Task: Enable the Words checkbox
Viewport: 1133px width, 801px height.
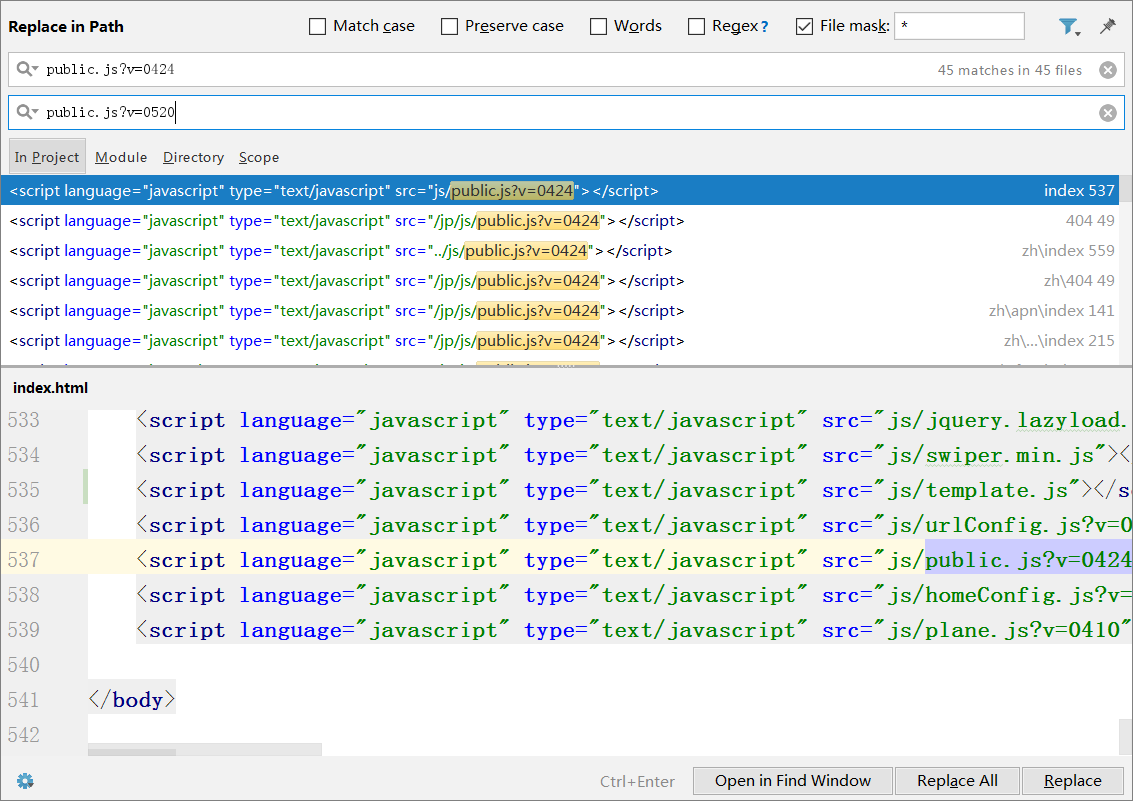Action: [599, 27]
